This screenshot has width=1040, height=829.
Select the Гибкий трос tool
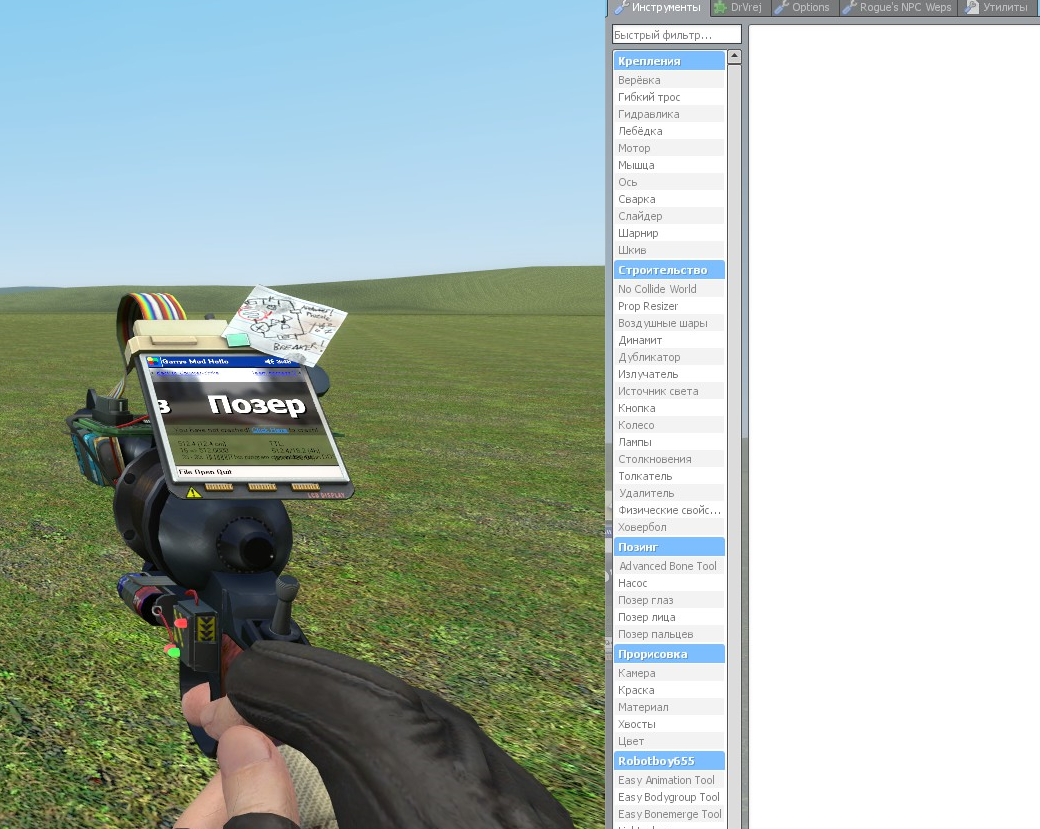click(x=669, y=97)
